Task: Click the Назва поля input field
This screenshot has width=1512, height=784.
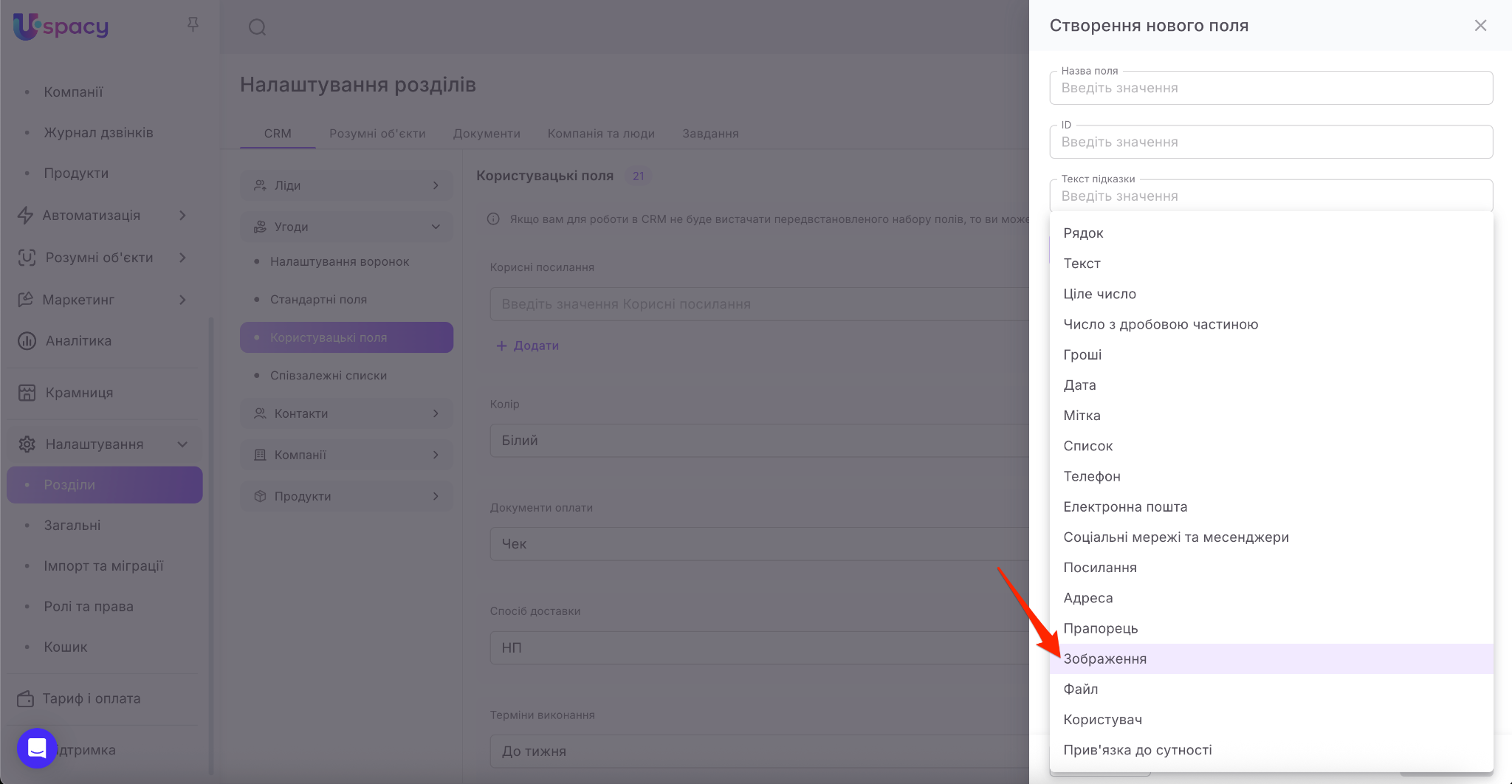Action: (x=1271, y=89)
